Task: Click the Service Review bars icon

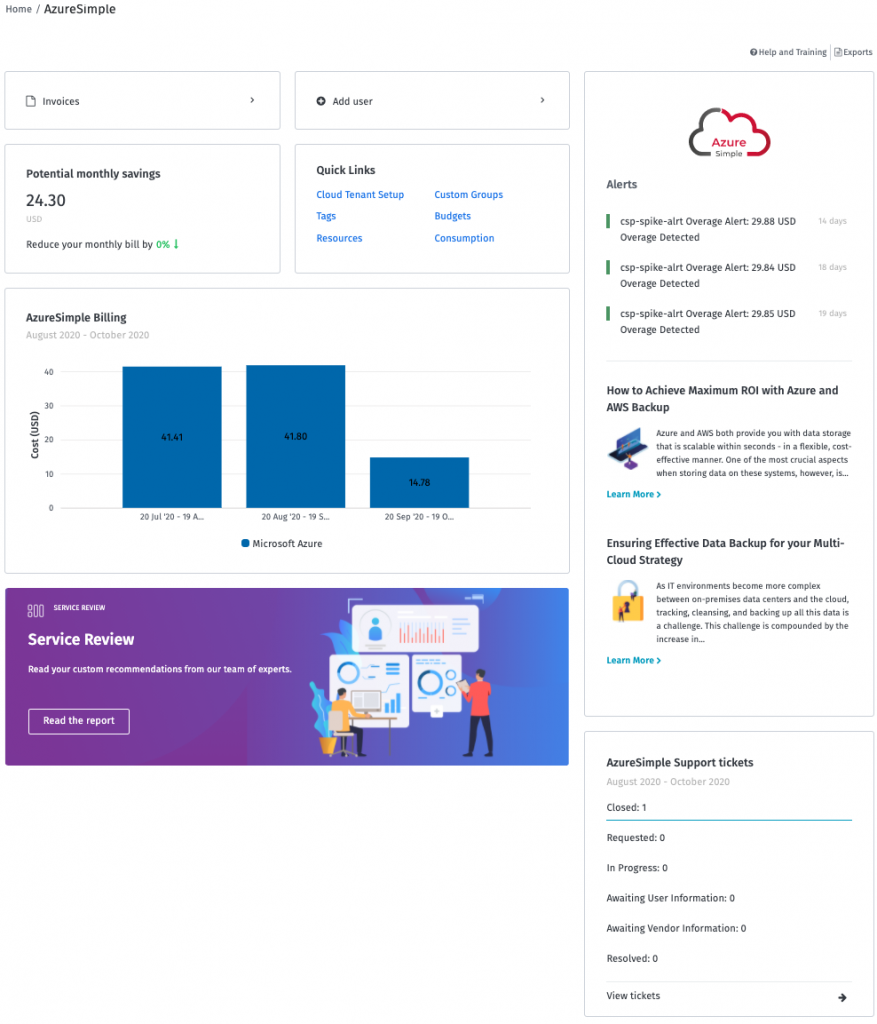Action: coord(36,611)
